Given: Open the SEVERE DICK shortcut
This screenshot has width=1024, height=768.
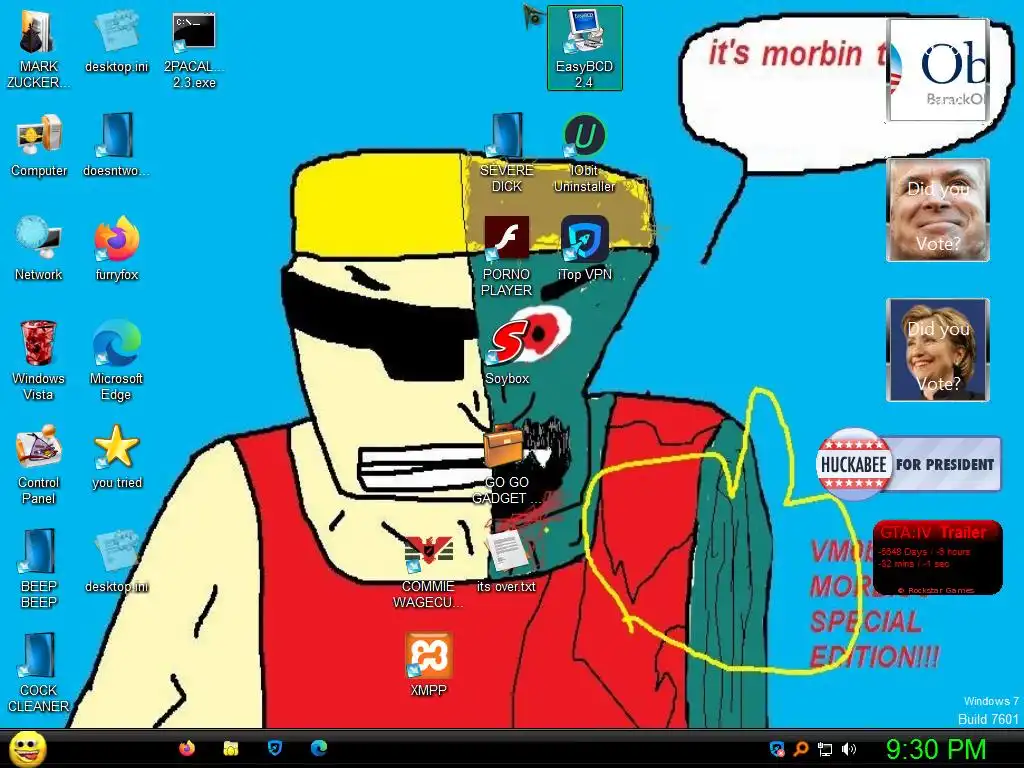Looking at the screenshot, I should (x=507, y=153).
